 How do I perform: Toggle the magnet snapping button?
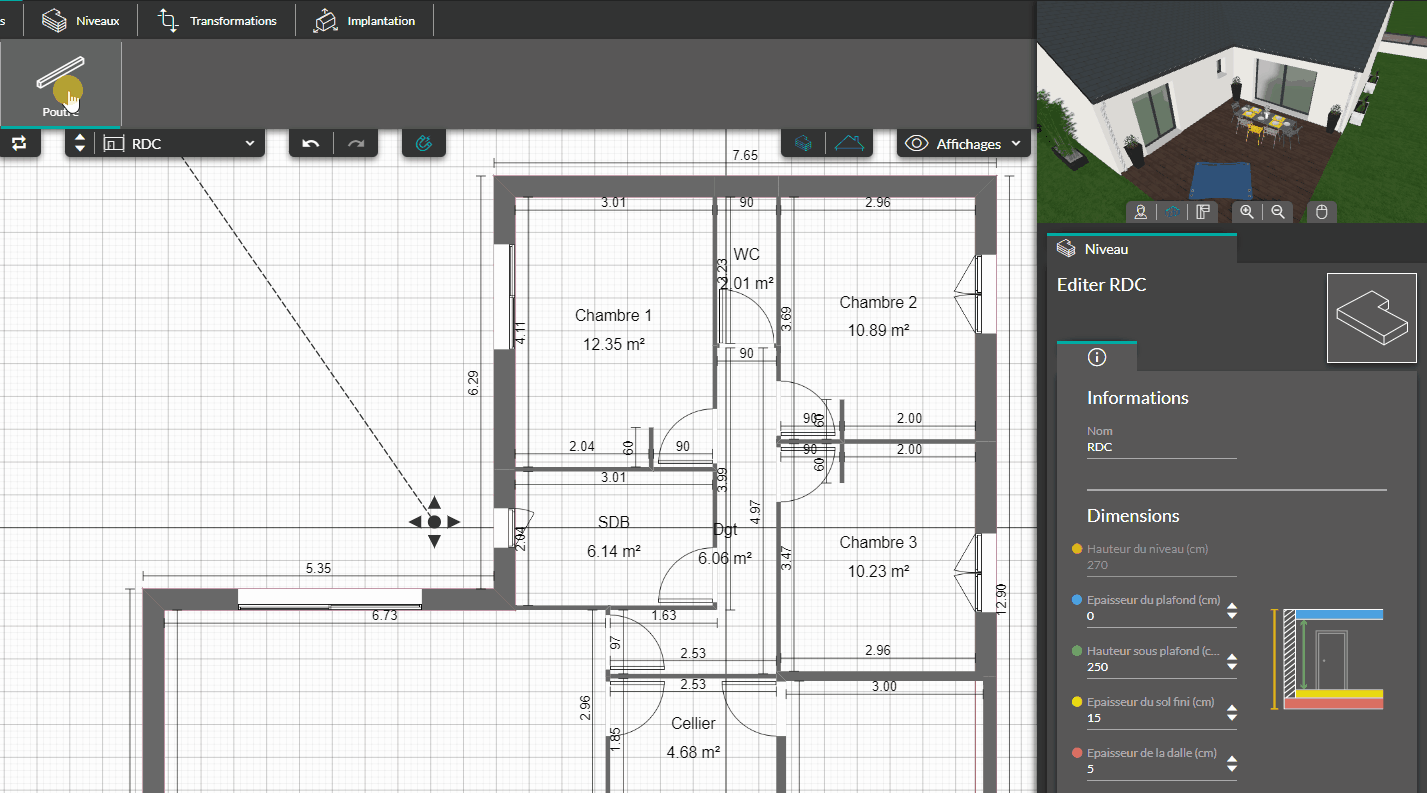423,144
